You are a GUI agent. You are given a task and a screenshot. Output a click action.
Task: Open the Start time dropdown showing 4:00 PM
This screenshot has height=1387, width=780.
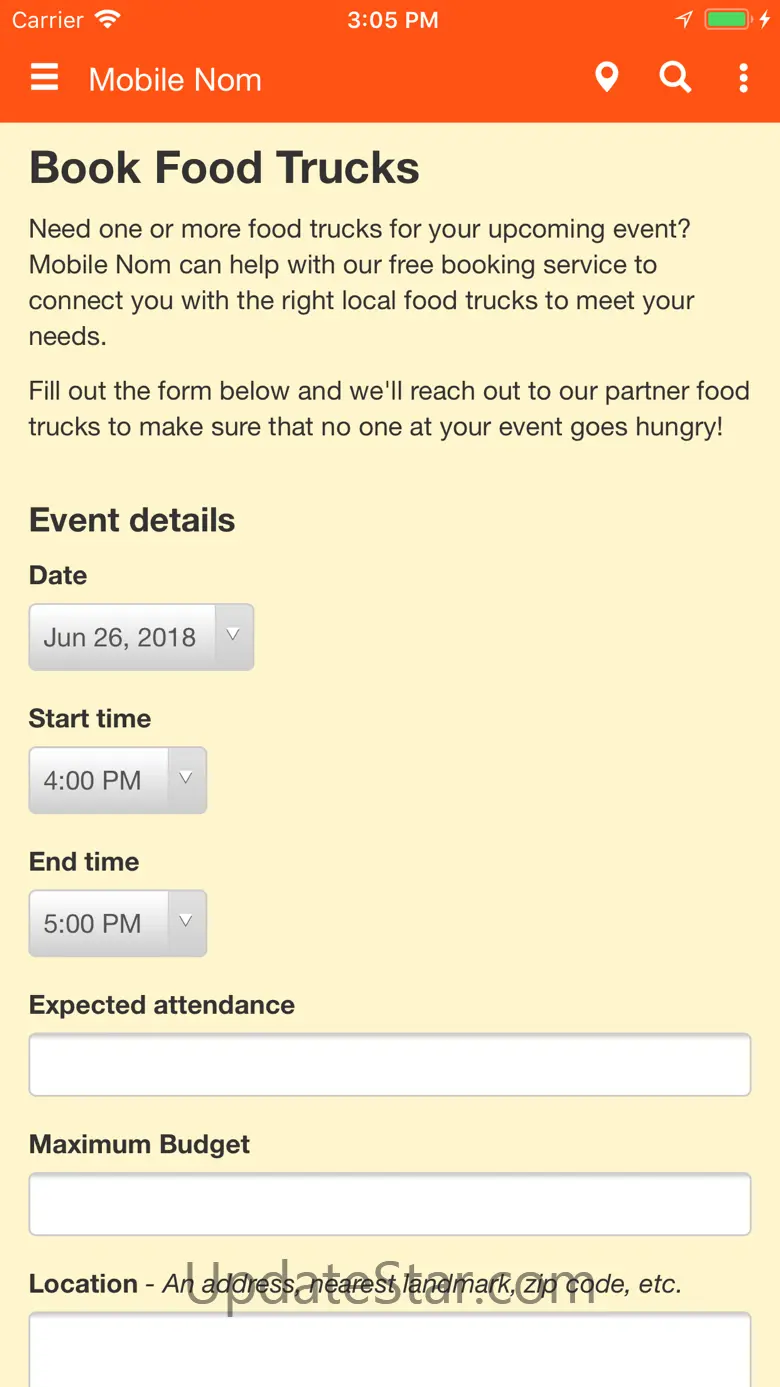click(117, 780)
